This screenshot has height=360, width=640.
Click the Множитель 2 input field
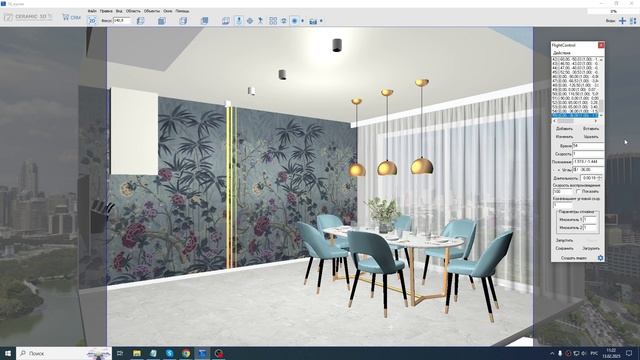pos(591,227)
